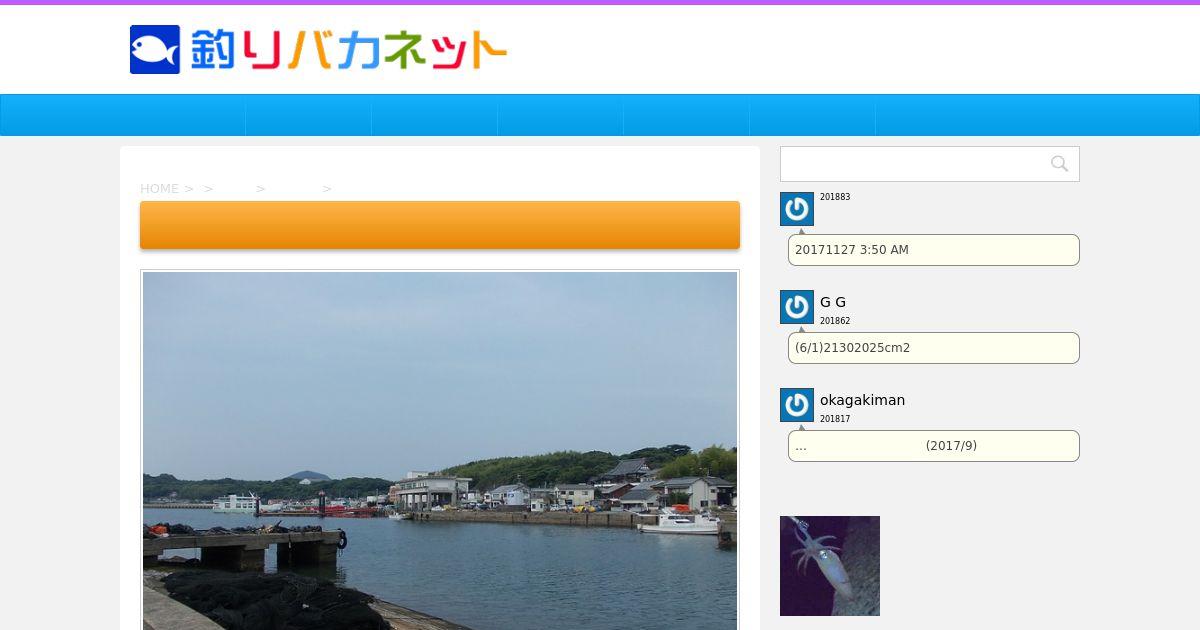Click the date text 201862
Viewport: 1200px width, 630px height.
pos(835,321)
